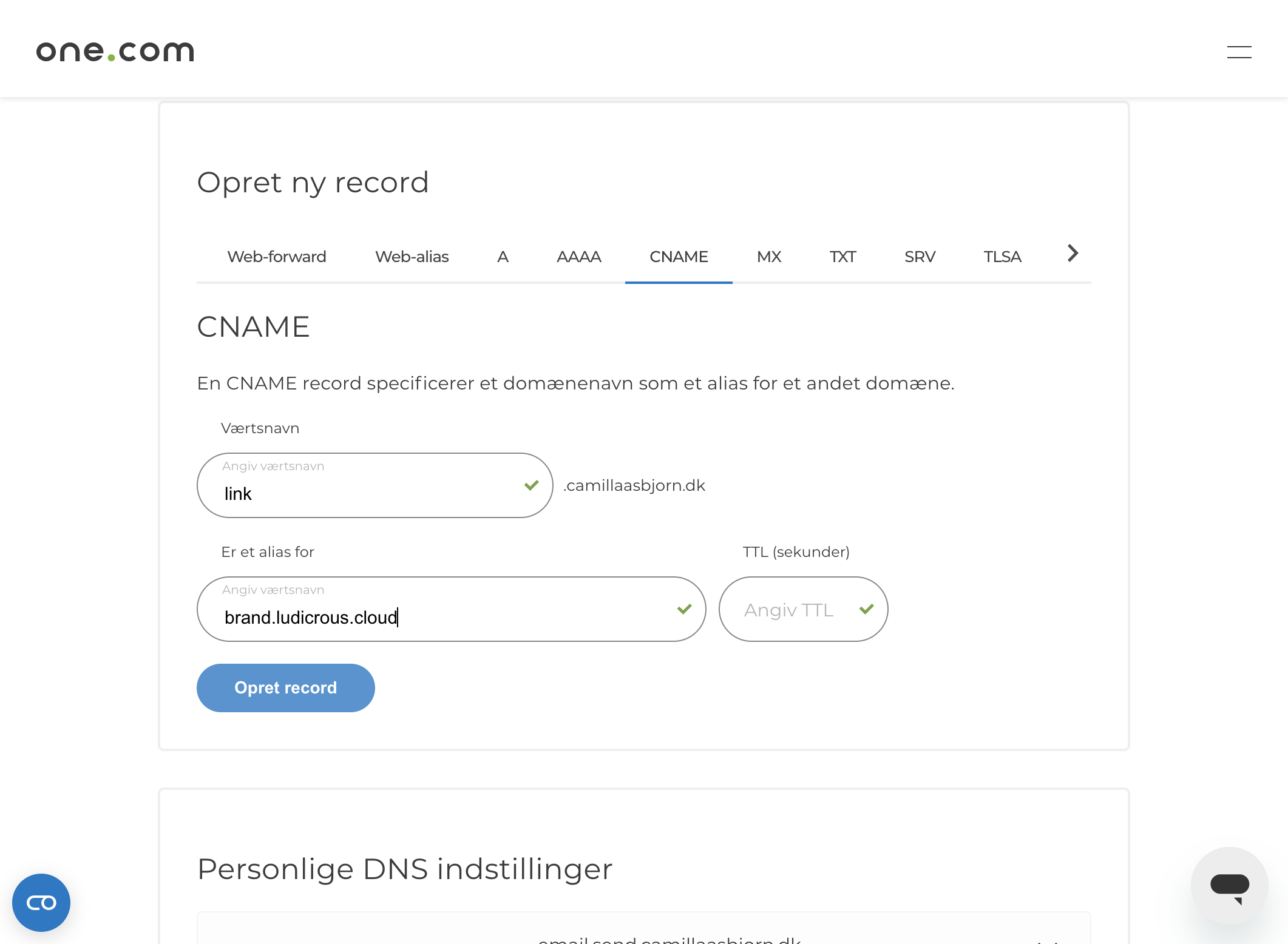Focus the alias field with brand.ludicrous.cloud
Viewport: 1288px width, 944px height.
pyautogui.click(x=451, y=609)
